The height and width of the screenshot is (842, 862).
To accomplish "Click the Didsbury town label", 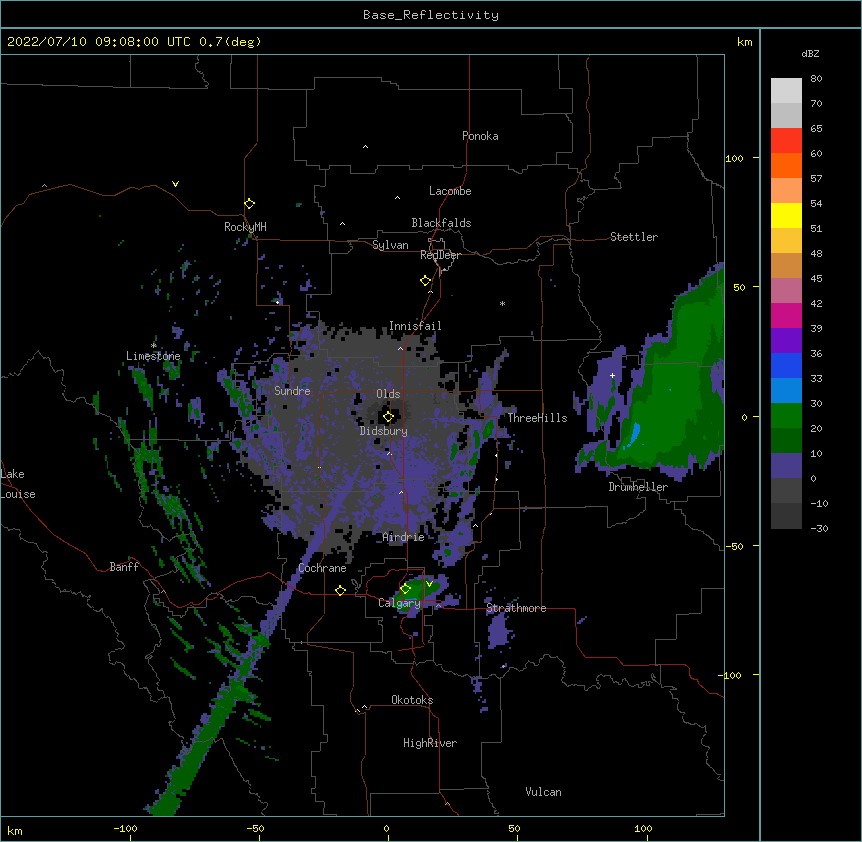I will point(384,431).
